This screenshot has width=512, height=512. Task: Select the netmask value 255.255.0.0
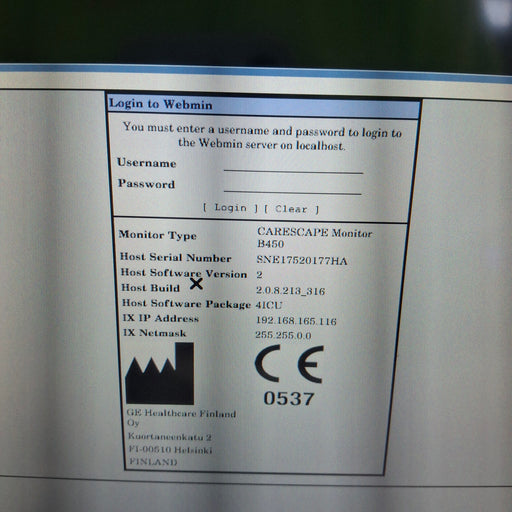283,335
